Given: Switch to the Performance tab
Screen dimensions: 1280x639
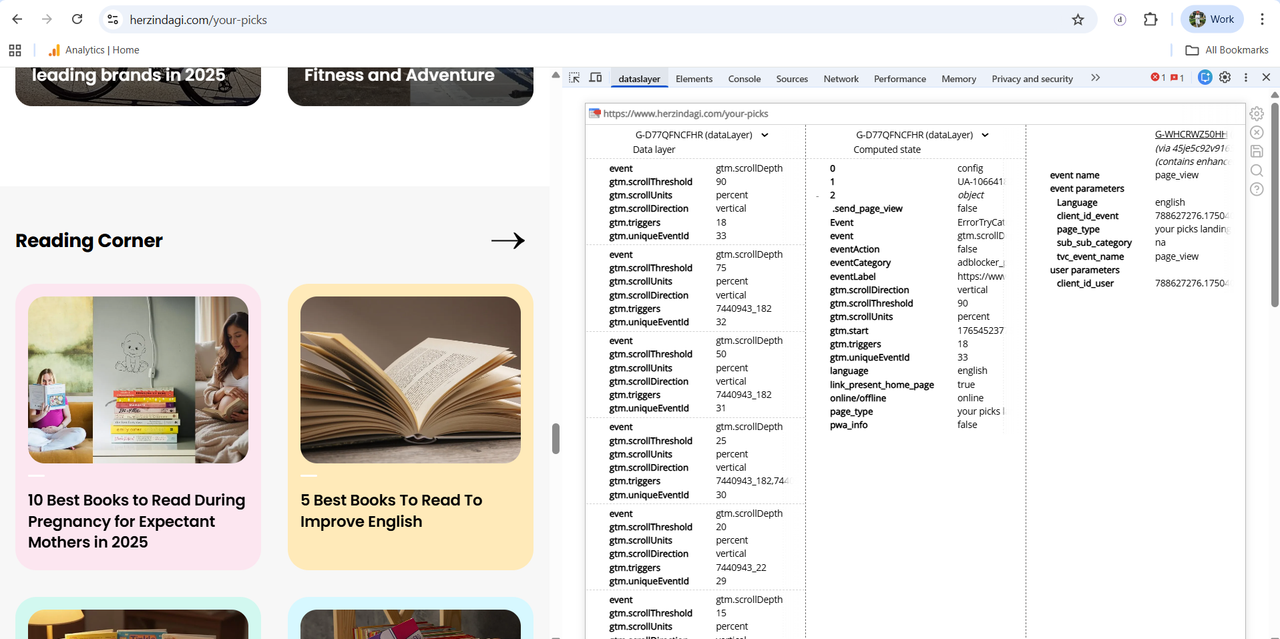Looking at the screenshot, I should click(x=900, y=79).
